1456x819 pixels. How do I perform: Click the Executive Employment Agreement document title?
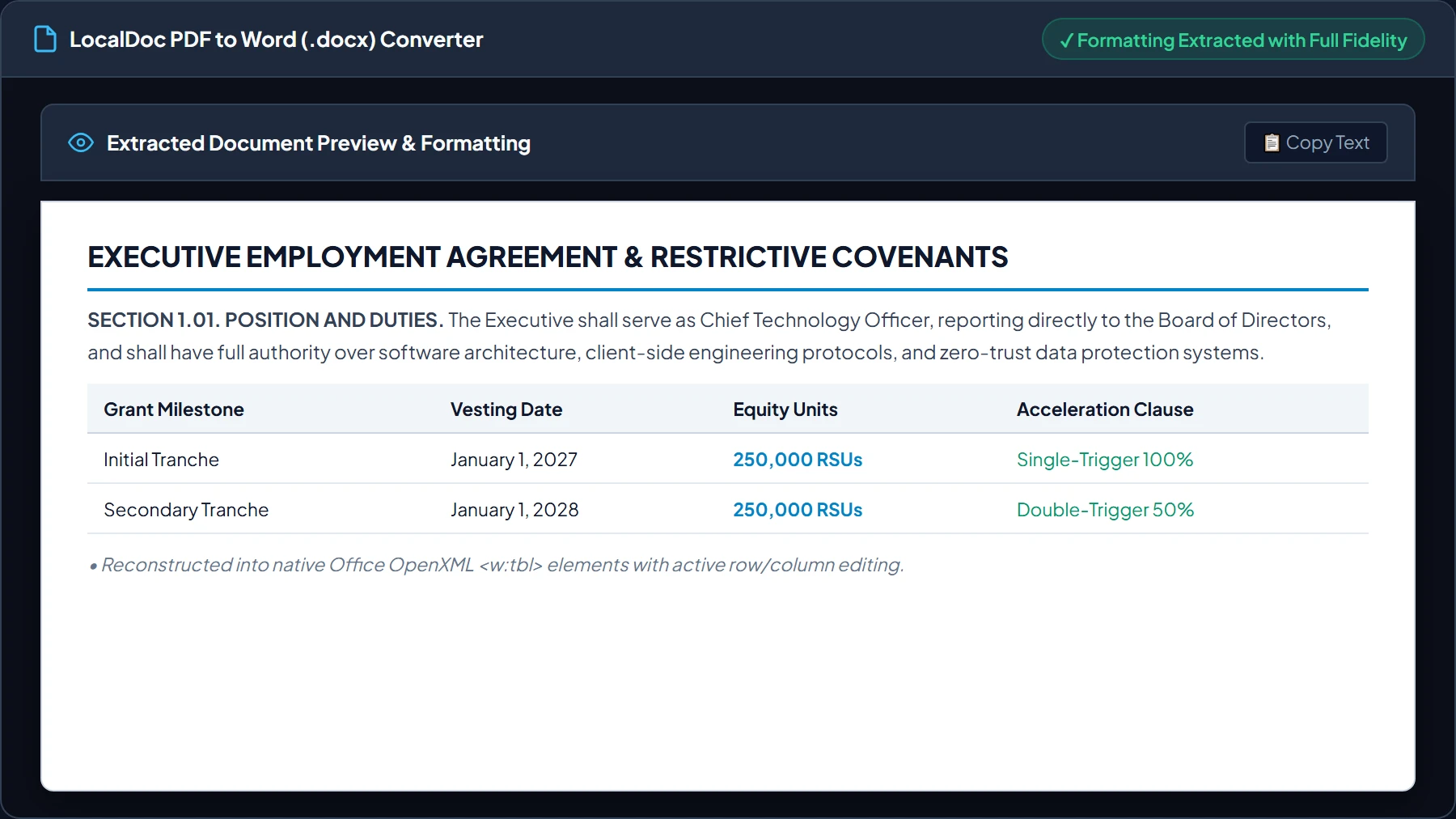click(x=548, y=257)
